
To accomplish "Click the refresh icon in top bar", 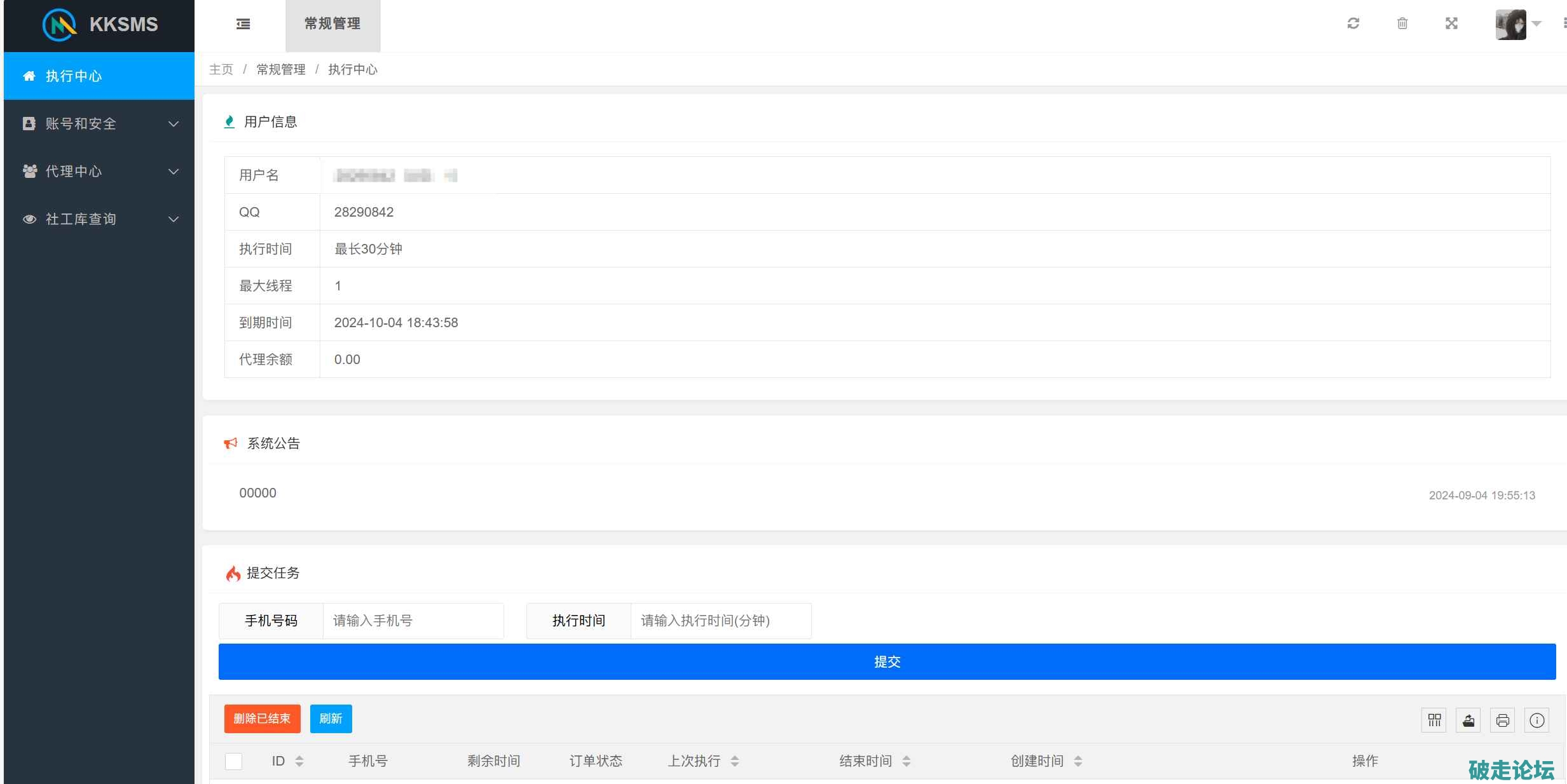I will [1353, 24].
